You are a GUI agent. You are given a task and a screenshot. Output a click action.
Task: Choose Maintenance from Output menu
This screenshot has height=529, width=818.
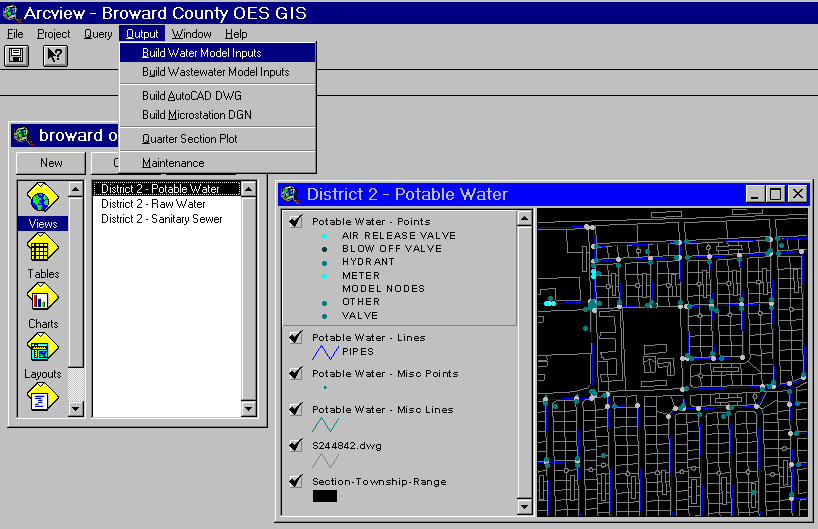(218, 163)
